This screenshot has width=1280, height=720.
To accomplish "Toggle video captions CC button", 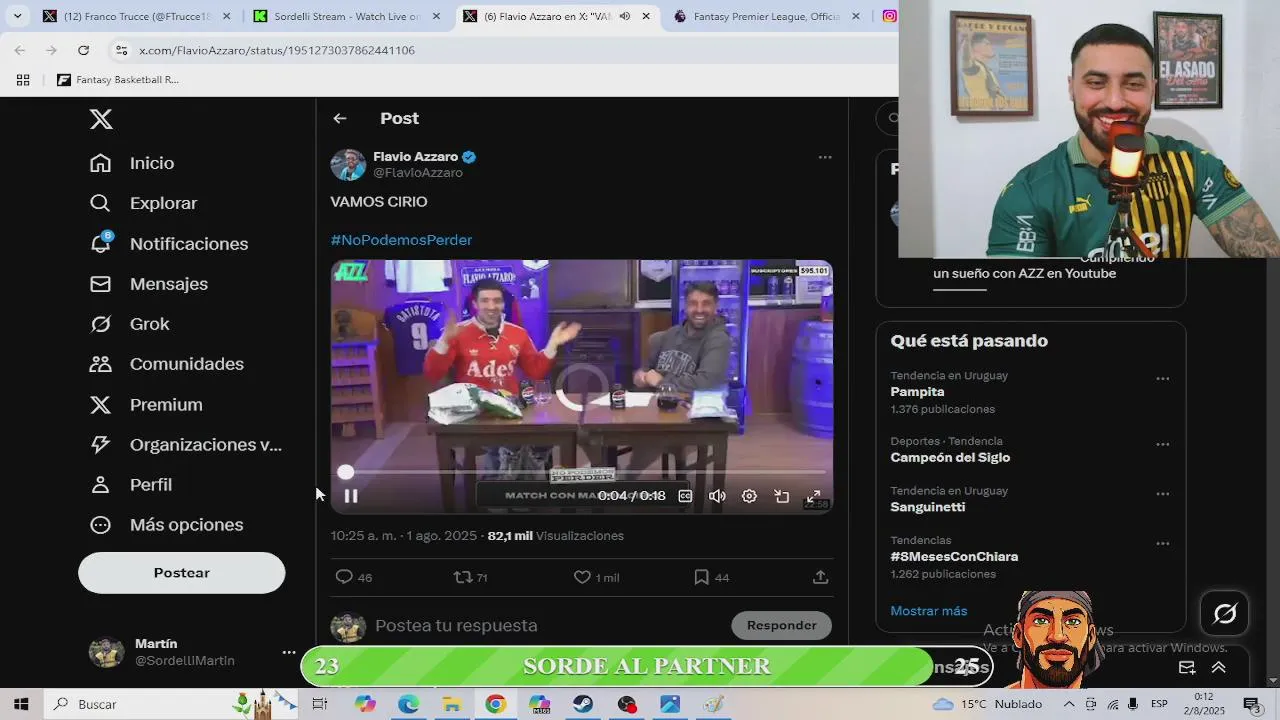I will 685,496.
